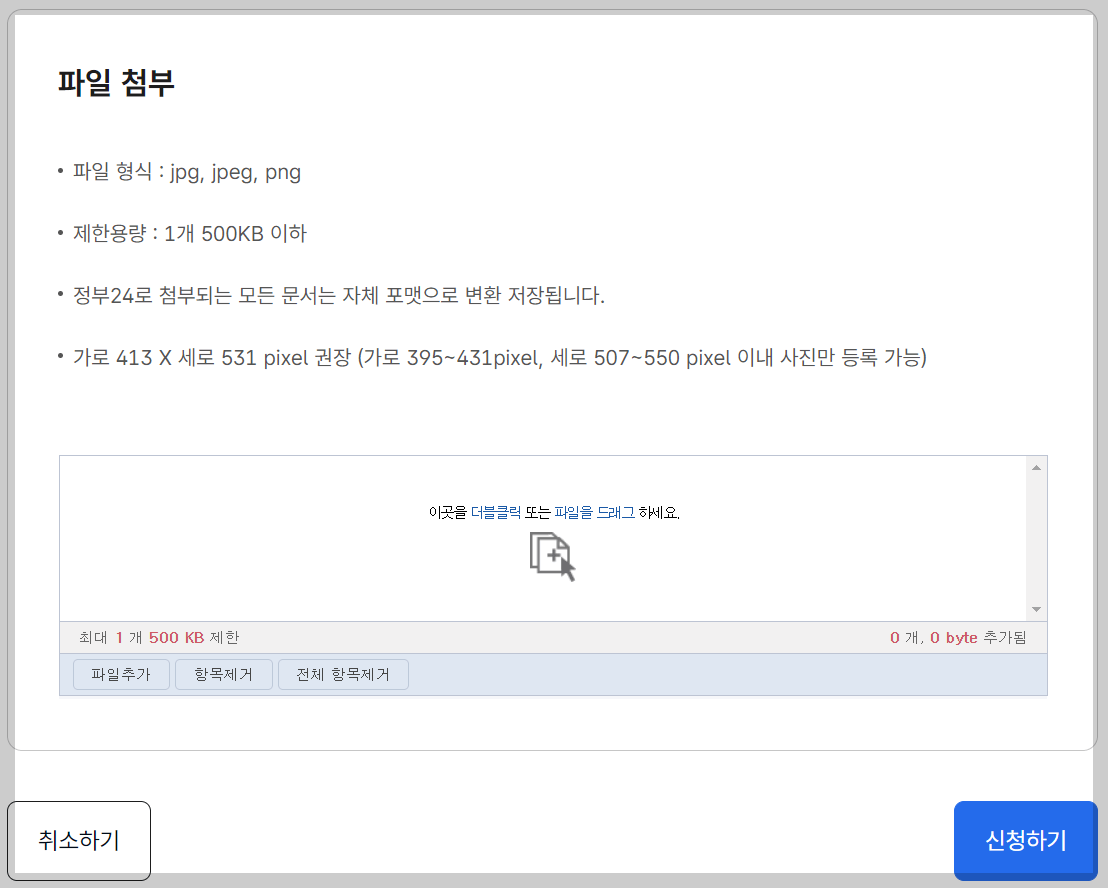
Task: Click the 제한용량 : 1개 500KB 이하 line
Action: [x=189, y=233]
